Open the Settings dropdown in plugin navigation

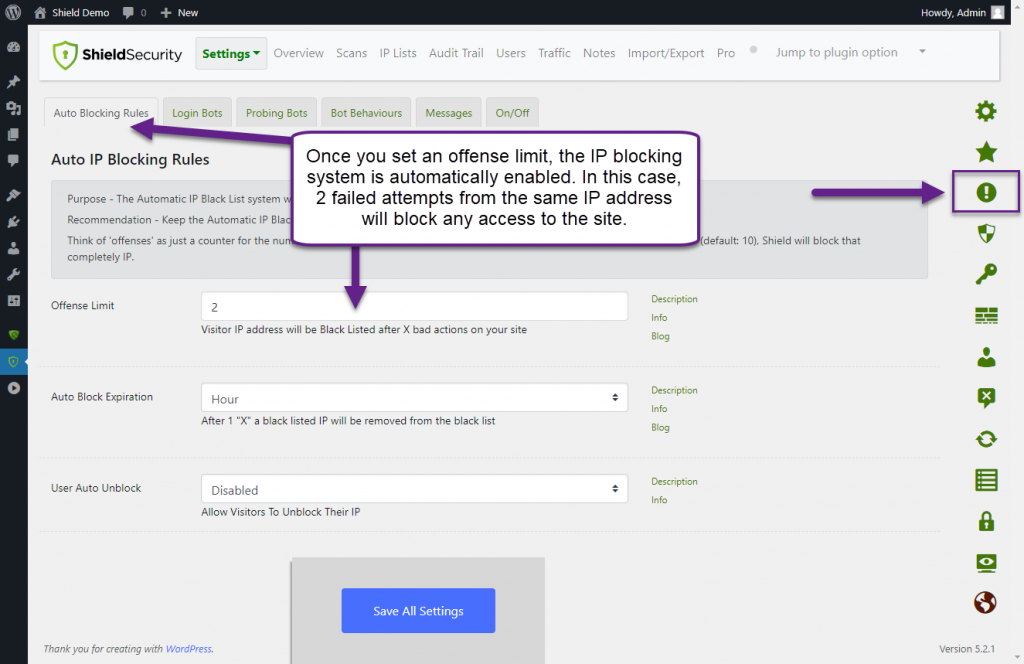point(231,54)
